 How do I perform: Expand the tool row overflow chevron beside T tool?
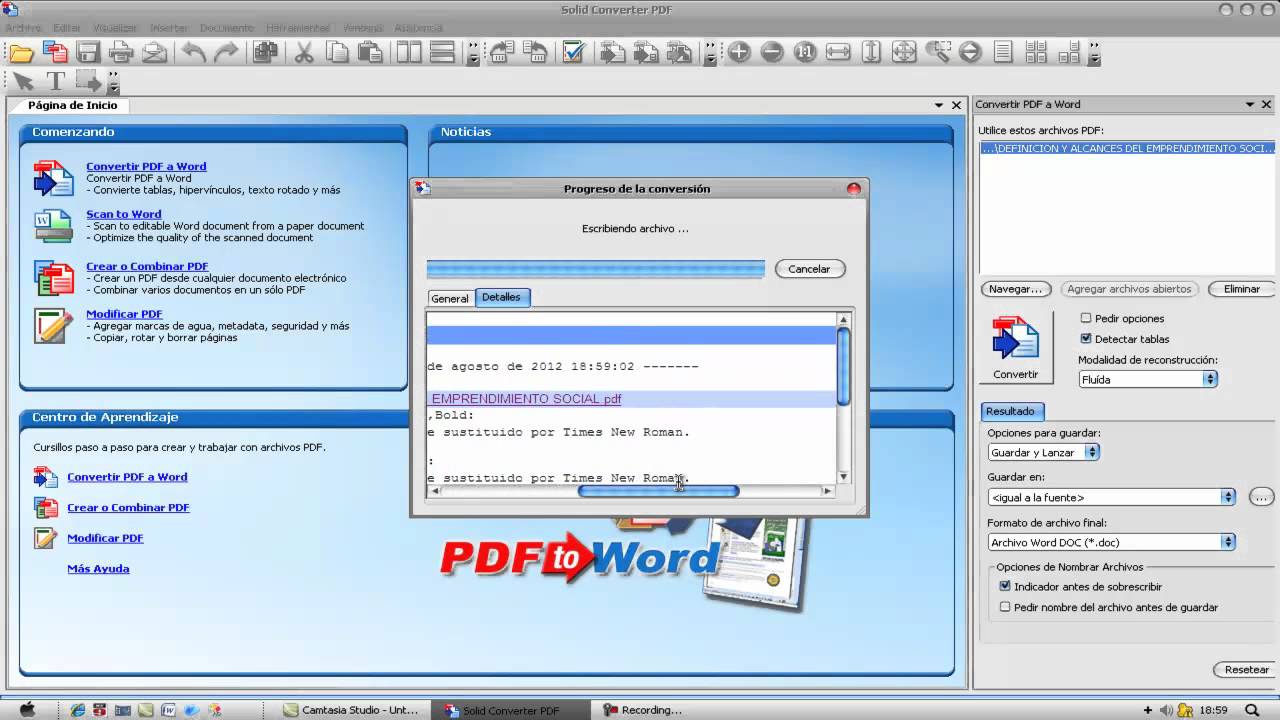point(113,82)
